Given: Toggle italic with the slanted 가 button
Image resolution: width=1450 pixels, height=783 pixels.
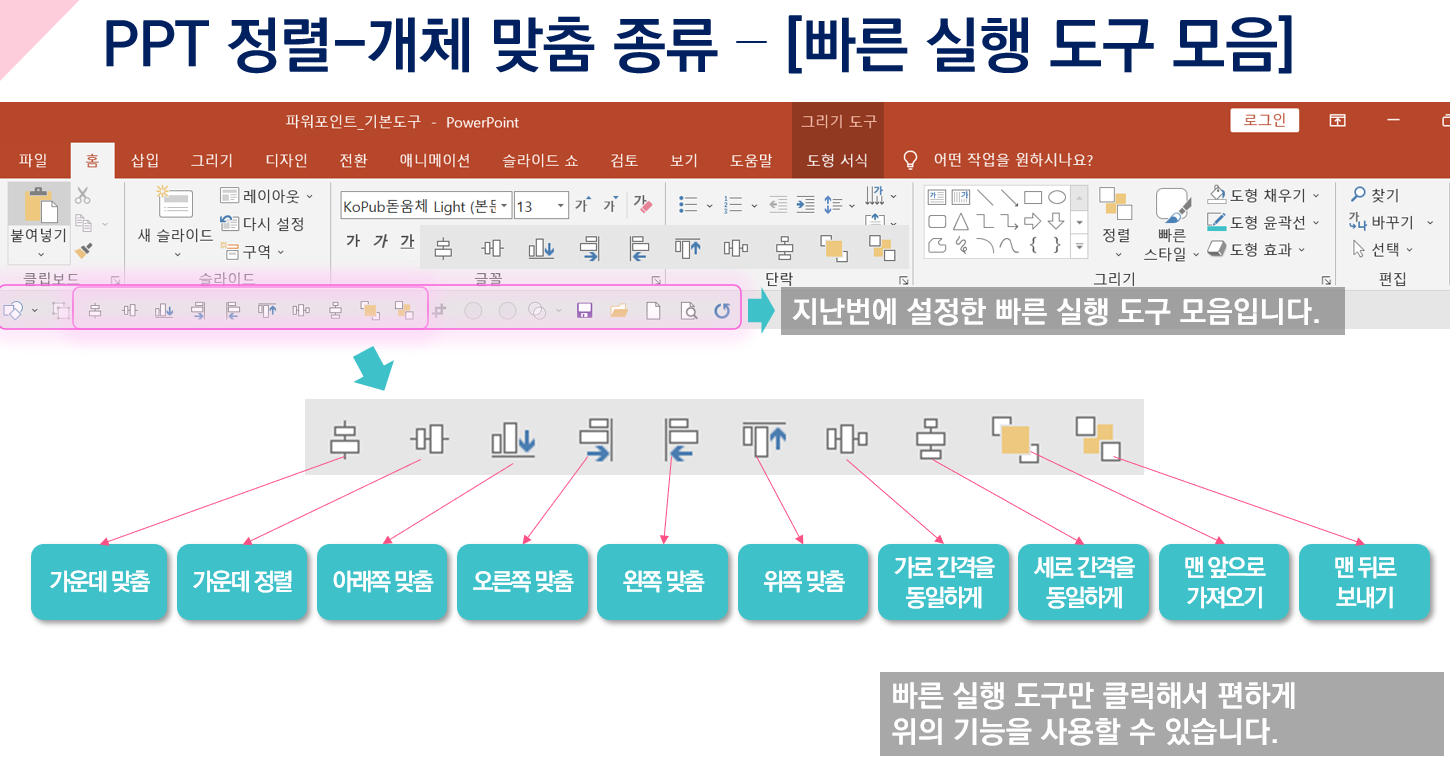Looking at the screenshot, I should point(381,240).
